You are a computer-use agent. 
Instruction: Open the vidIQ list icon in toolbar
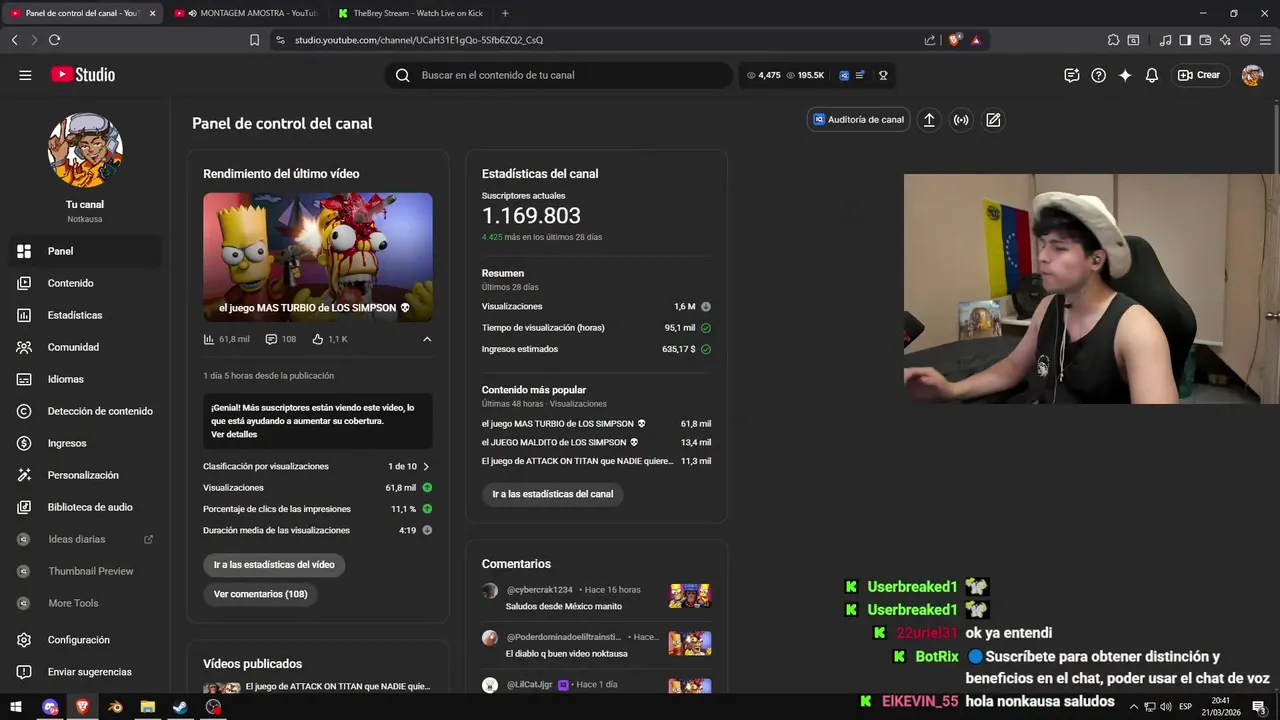click(860, 75)
